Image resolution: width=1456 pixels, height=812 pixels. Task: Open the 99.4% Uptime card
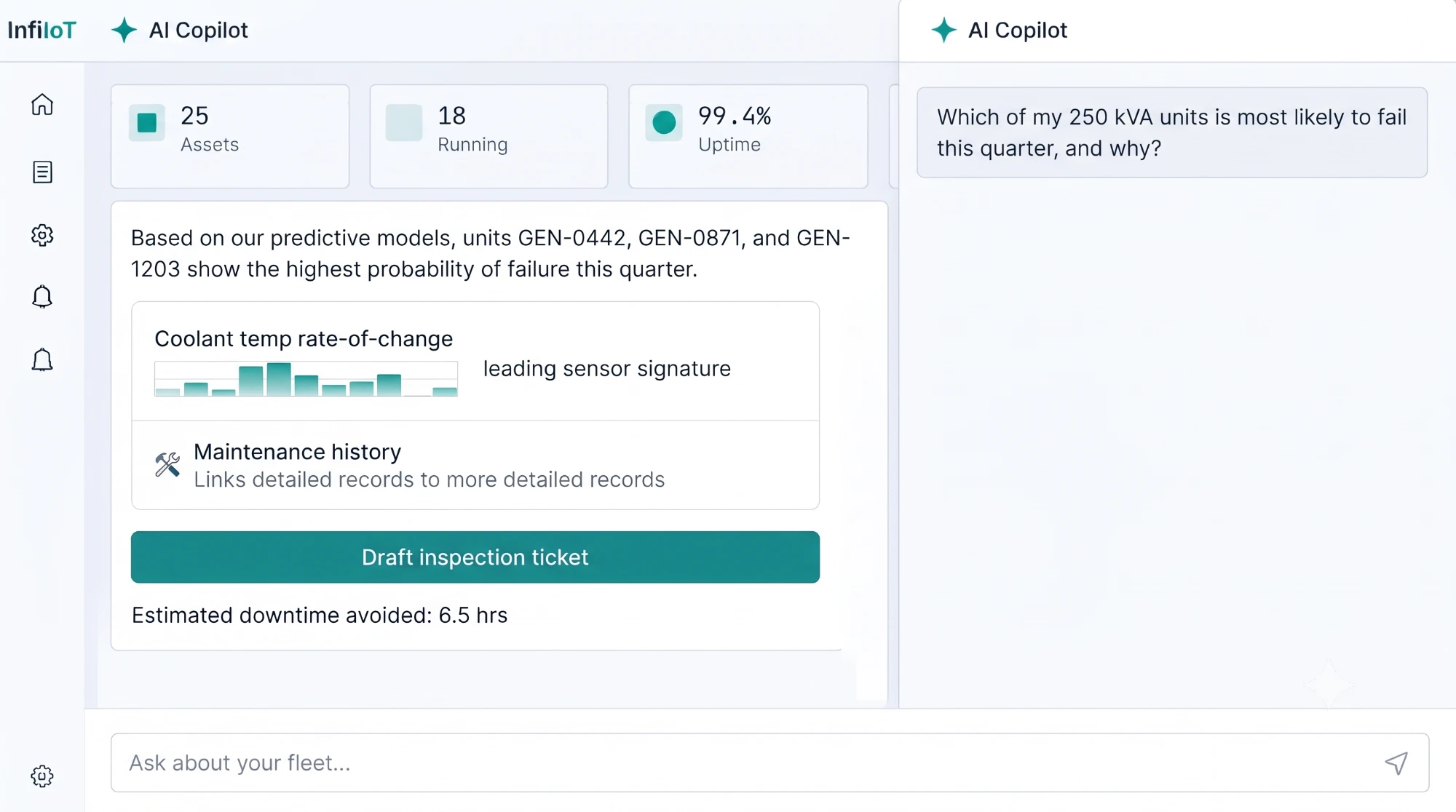point(748,136)
